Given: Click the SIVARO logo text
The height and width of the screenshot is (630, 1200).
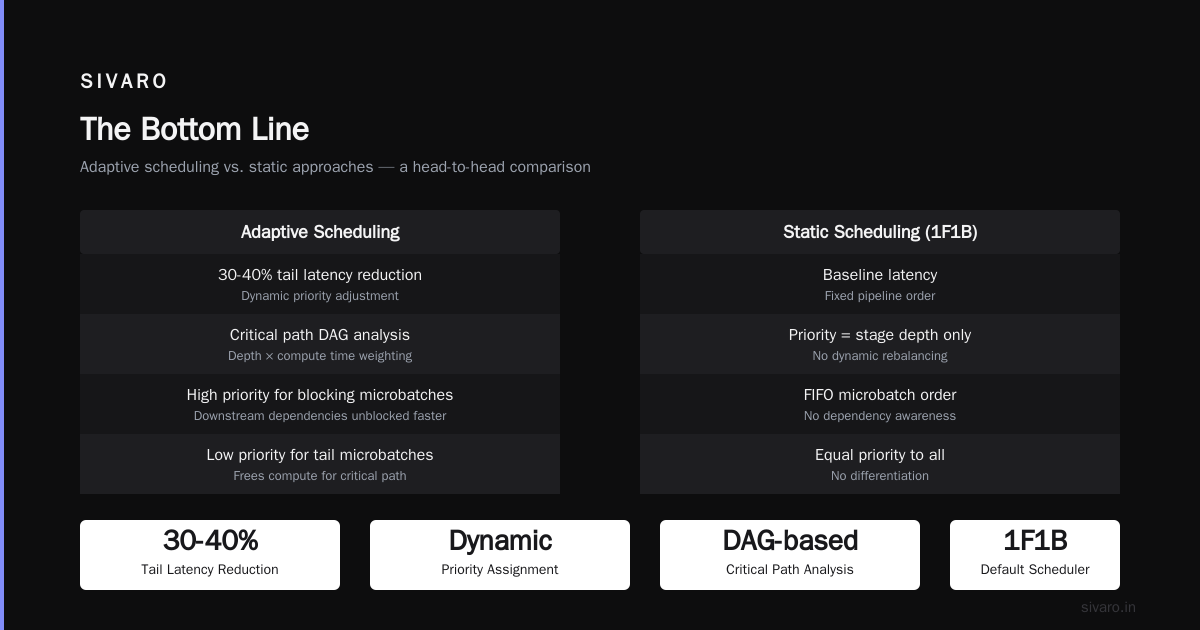Looking at the screenshot, I should click(x=124, y=82).
